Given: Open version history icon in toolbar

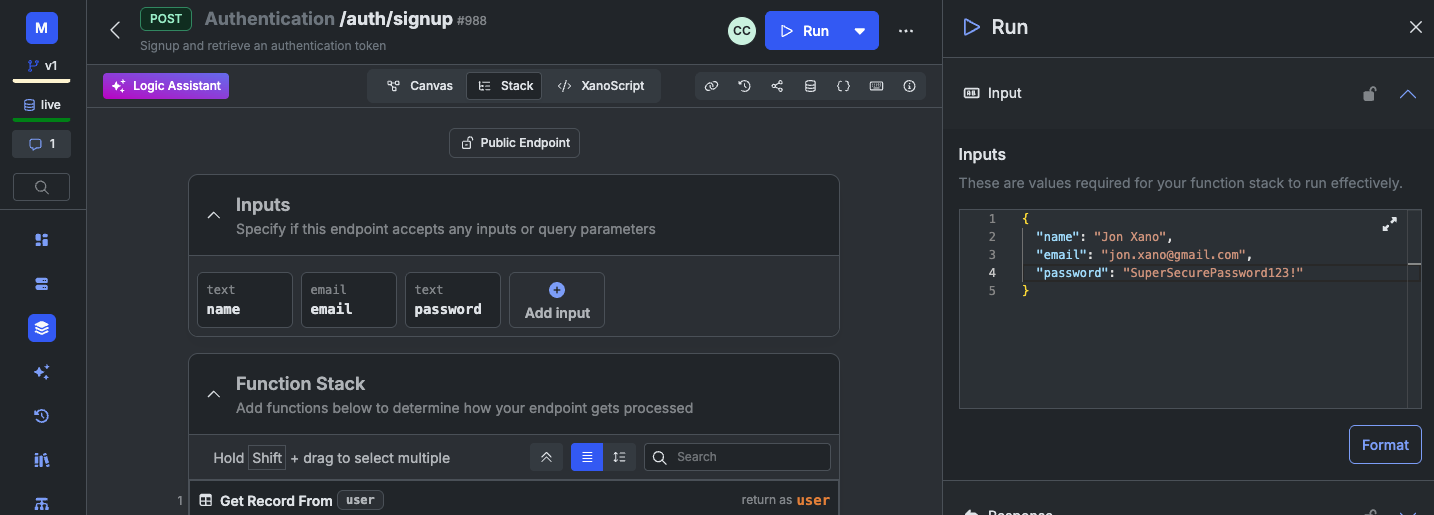Looking at the screenshot, I should coord(744,86).
